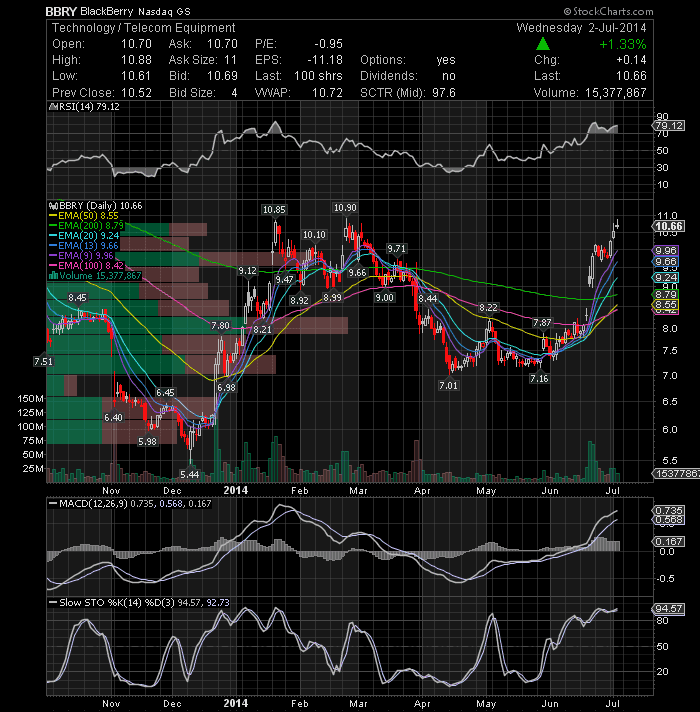Click the 10.90 peak price label
Viewport: 700px width, 712px height.
[345, 208]
